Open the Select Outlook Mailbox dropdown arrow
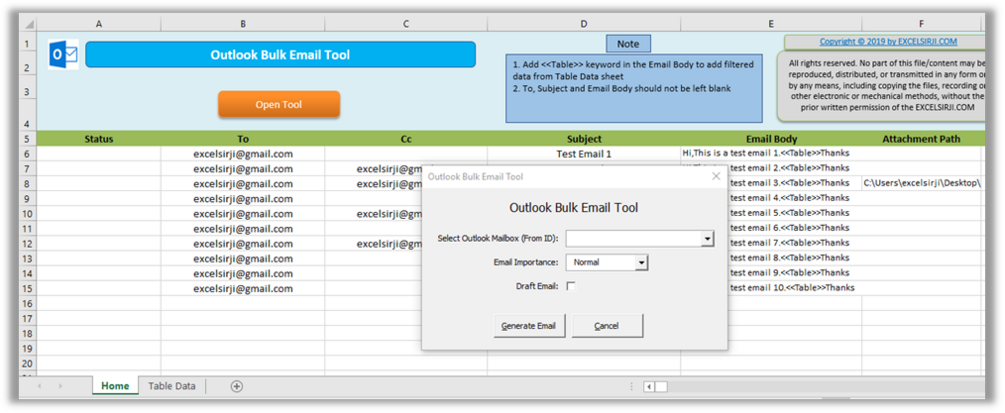 tap(707, 239)
